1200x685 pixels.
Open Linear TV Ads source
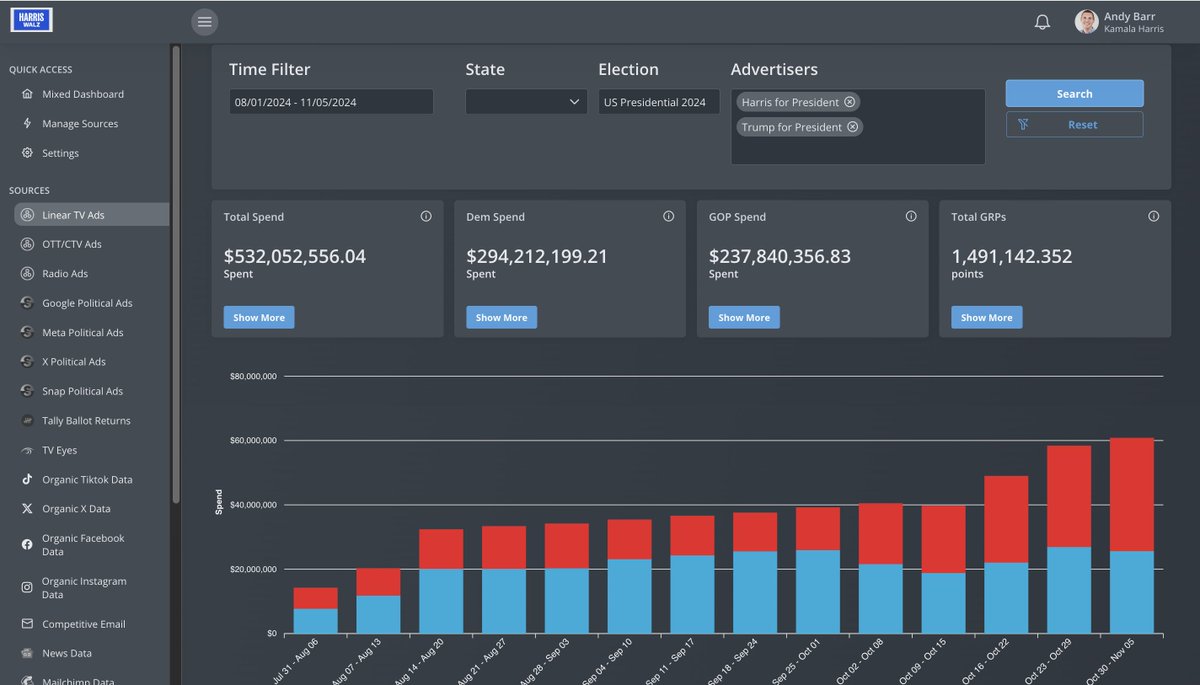(91, 215)
